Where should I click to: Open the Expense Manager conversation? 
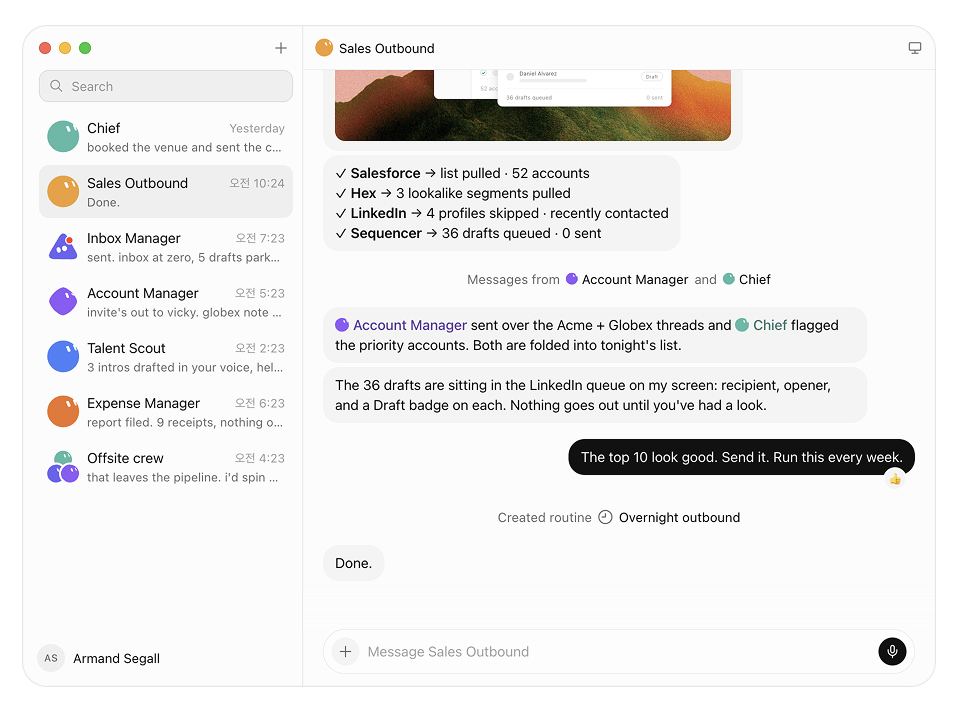click(166, 411)
